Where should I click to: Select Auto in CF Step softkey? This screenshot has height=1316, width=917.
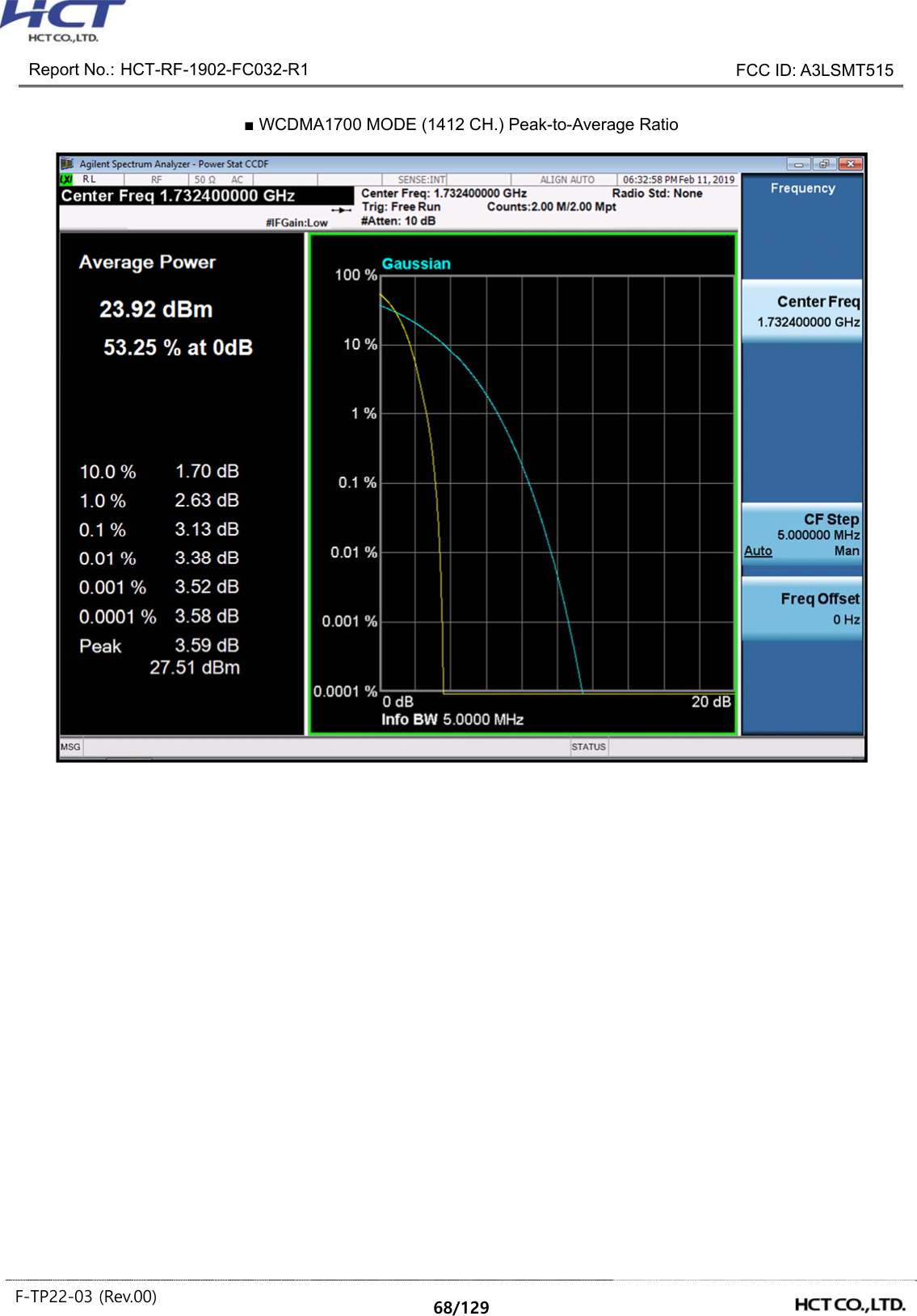tap(758, 551)
